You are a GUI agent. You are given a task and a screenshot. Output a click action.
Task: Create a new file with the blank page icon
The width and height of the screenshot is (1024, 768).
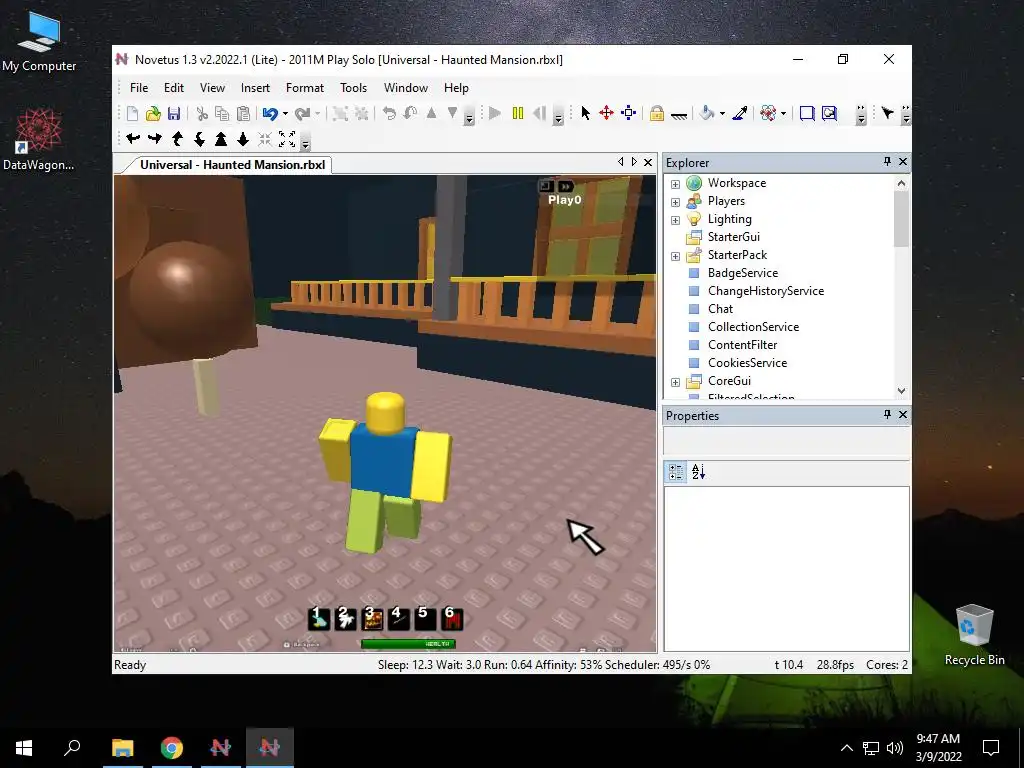click(133, 114)
